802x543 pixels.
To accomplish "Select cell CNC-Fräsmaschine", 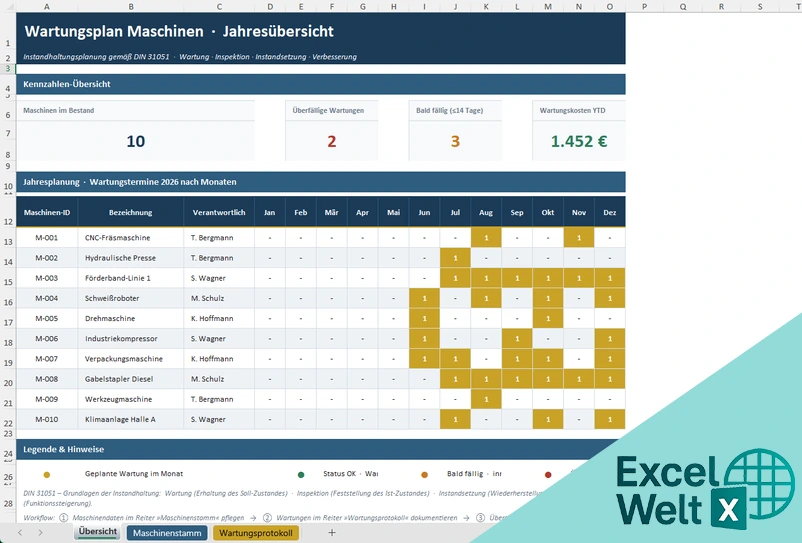I will (130, 238).
